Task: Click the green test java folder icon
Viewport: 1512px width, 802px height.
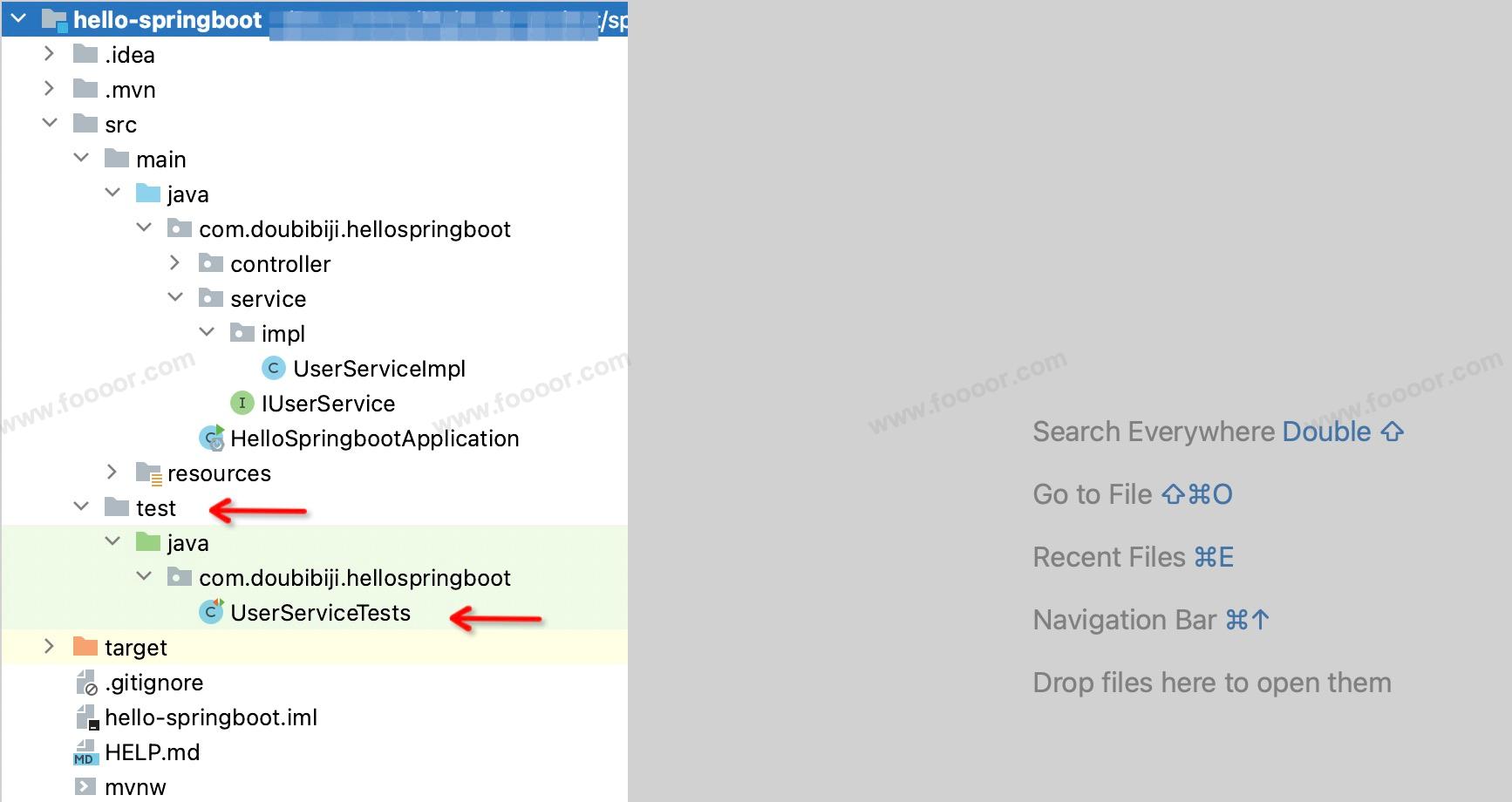Action: 148,543
